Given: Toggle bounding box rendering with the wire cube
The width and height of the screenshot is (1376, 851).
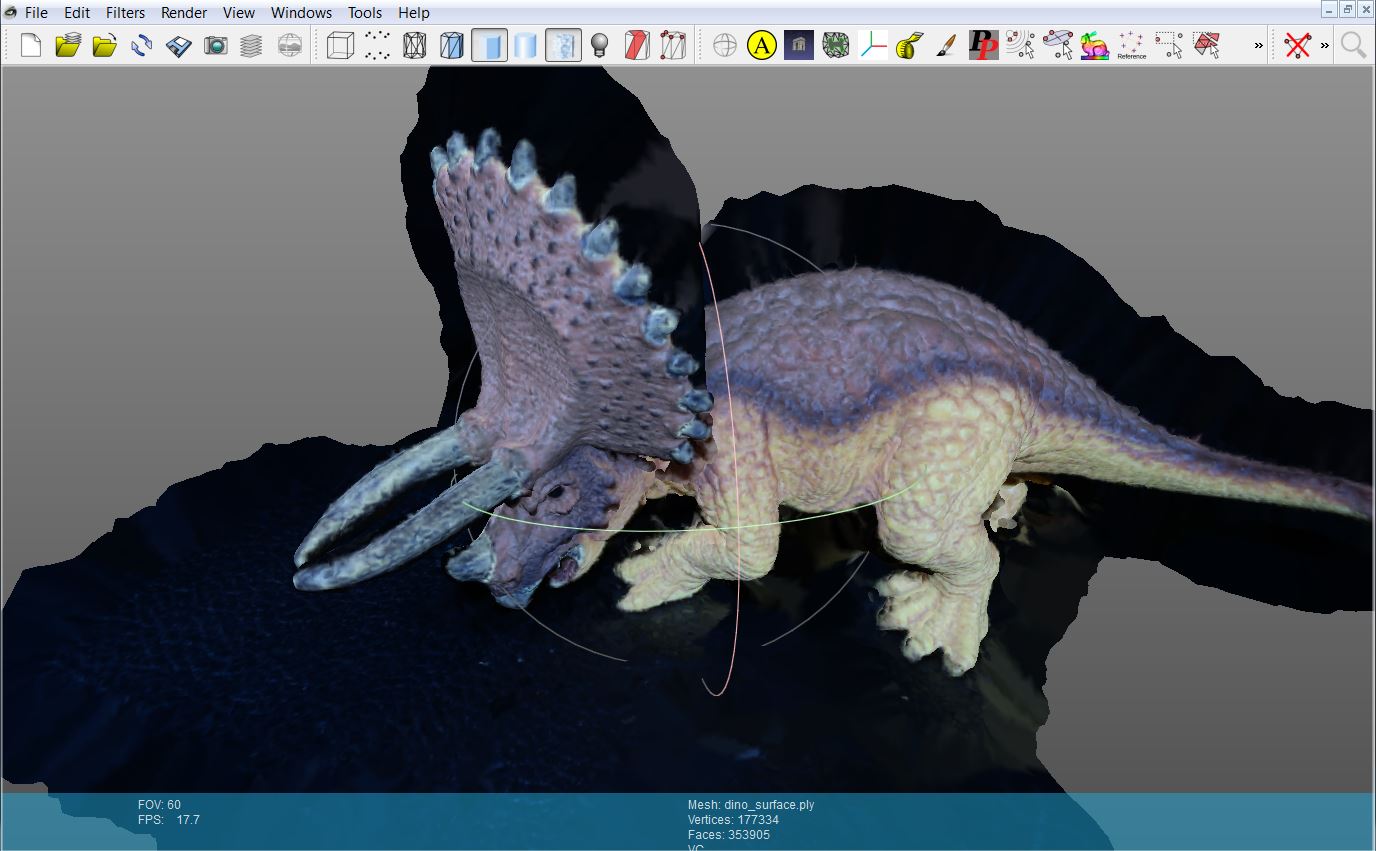Looking at the screenshot, I should (x=341, y=45).
